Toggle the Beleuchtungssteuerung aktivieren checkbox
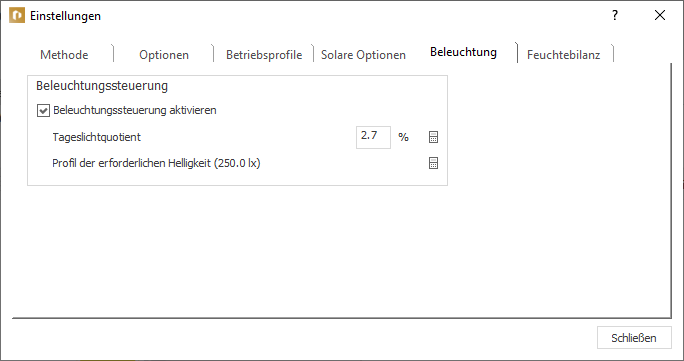 tap(43, 111)
